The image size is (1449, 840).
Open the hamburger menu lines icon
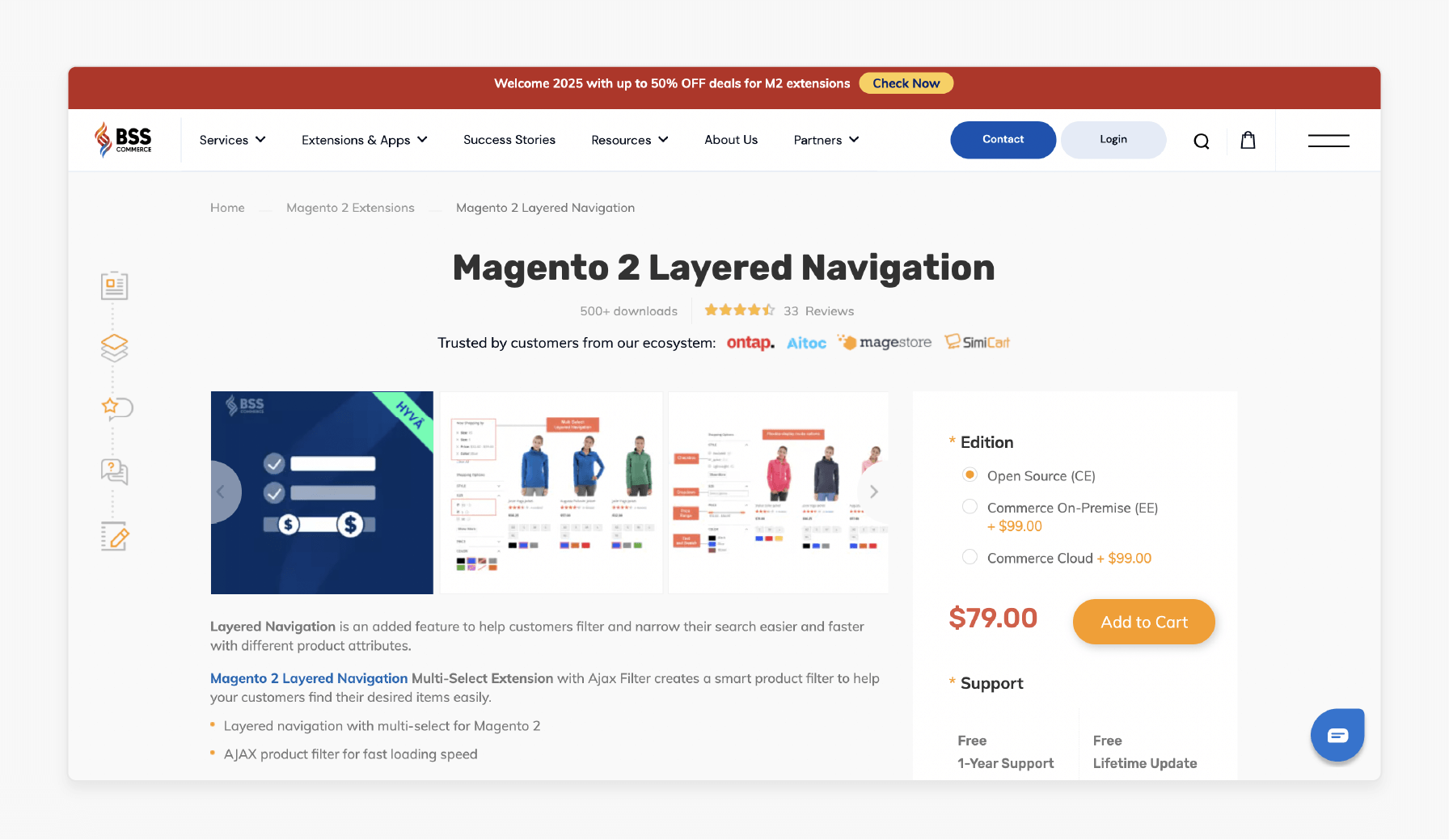pyautogui.click(x=1329, y=141)
